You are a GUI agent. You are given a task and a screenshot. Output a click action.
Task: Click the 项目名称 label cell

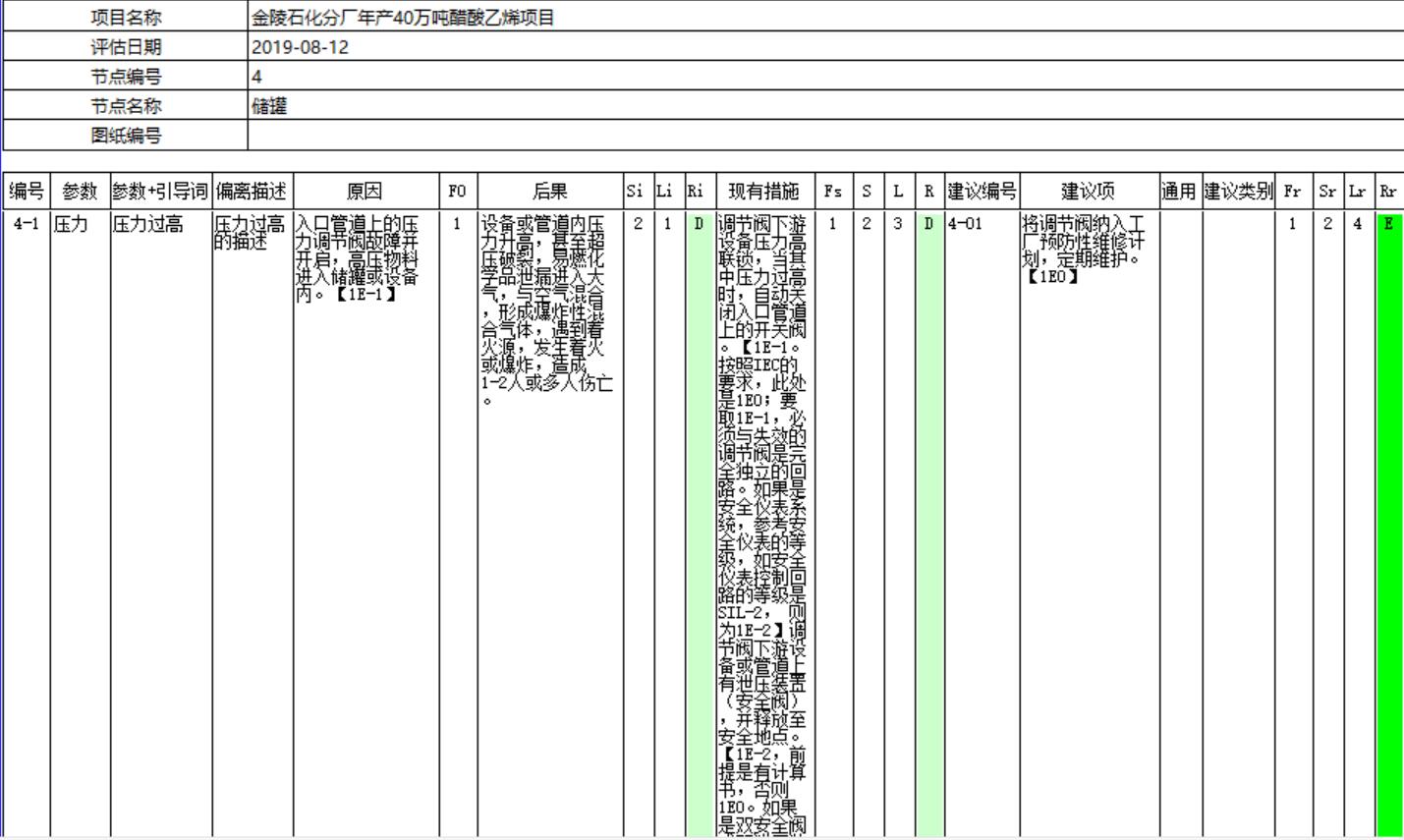pyautogui.click(x=126, y=18)
